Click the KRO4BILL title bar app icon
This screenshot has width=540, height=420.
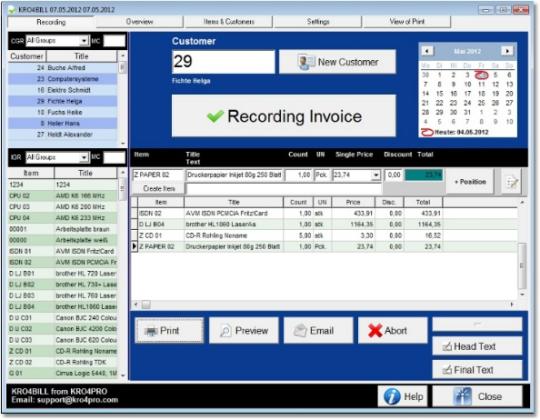[12, 10]
